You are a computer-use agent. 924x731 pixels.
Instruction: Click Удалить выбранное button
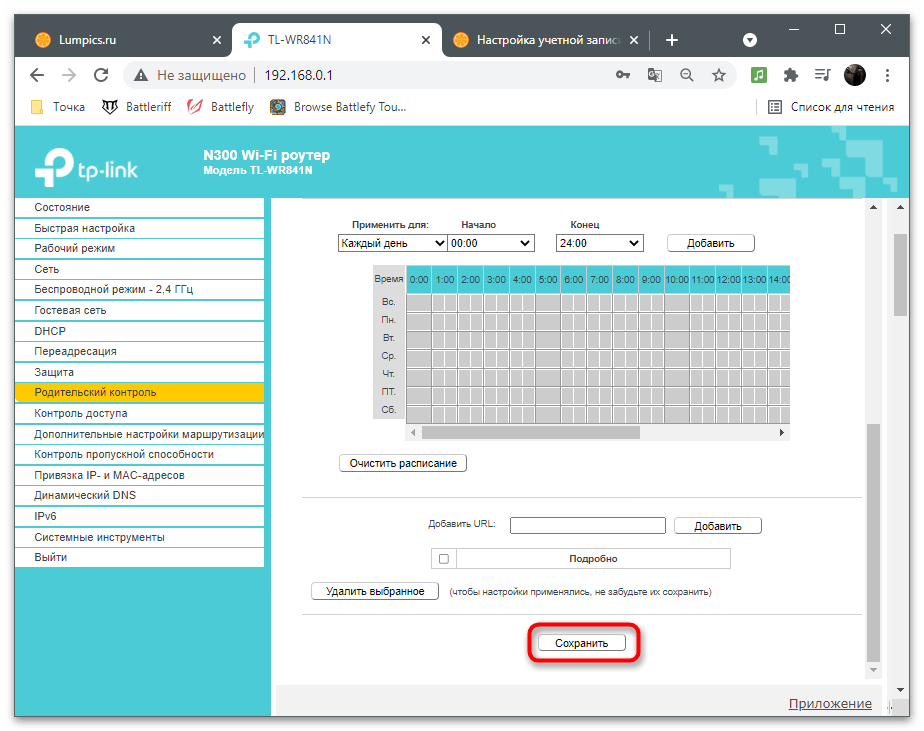pos(375,591)
